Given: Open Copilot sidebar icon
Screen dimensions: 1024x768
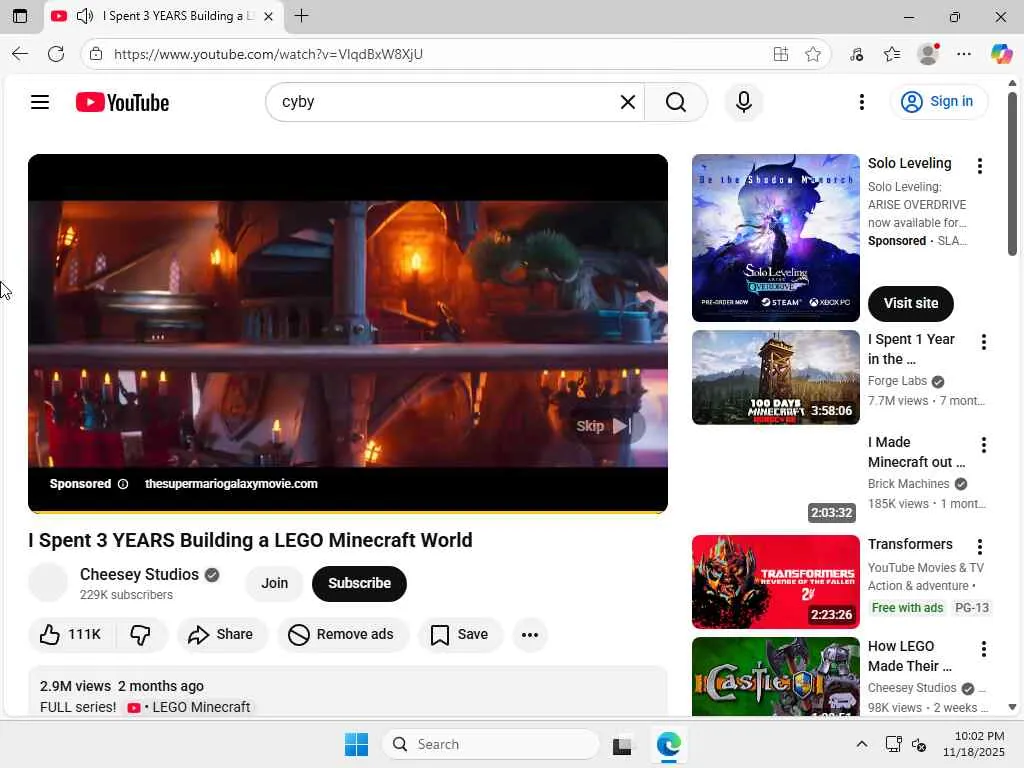Looking at the screenshot, I should coord(1000,54).
